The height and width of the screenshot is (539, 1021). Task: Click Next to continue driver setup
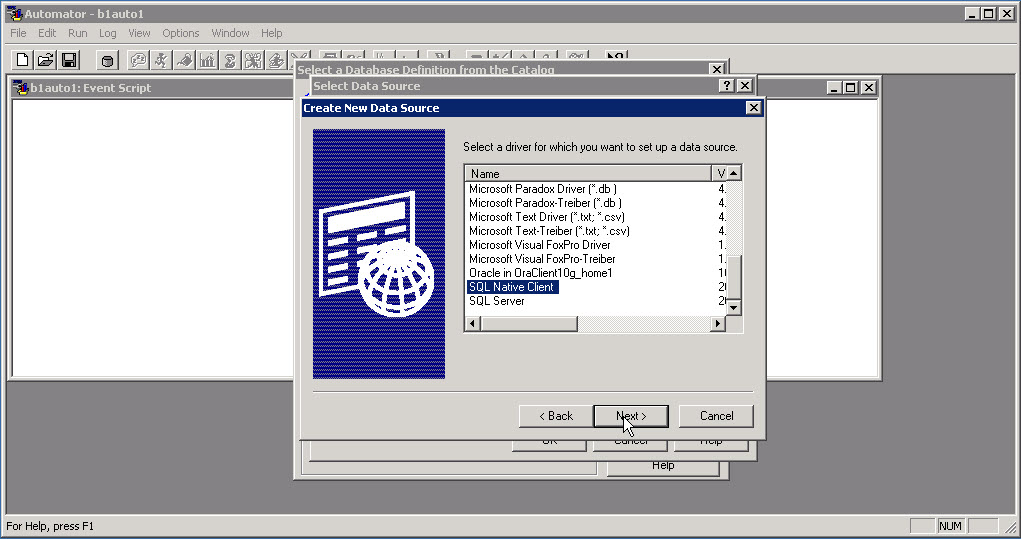click(x=631, y=416)
